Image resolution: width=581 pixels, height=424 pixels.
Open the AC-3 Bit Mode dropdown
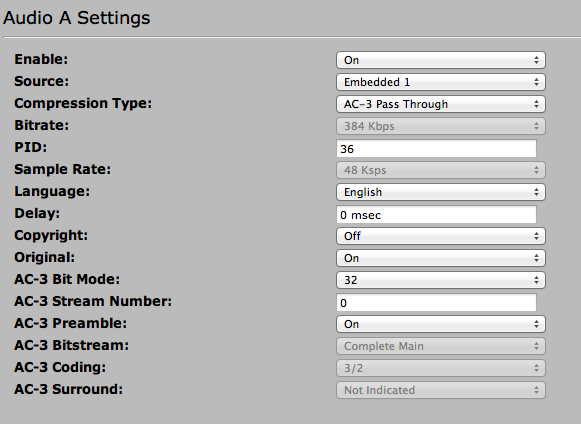point(441,280)
